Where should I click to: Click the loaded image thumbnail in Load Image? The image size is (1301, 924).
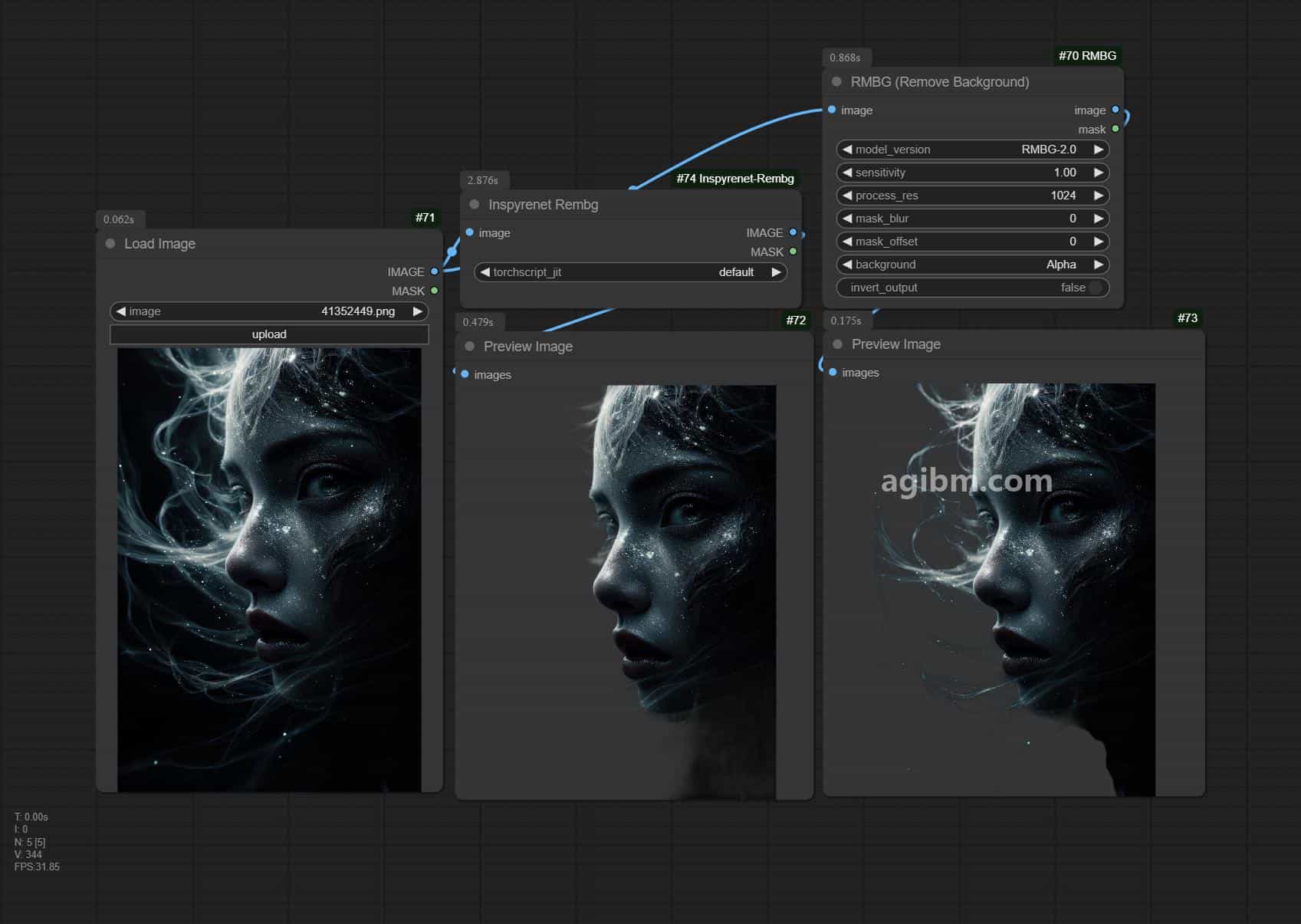[x=269, y=570]
